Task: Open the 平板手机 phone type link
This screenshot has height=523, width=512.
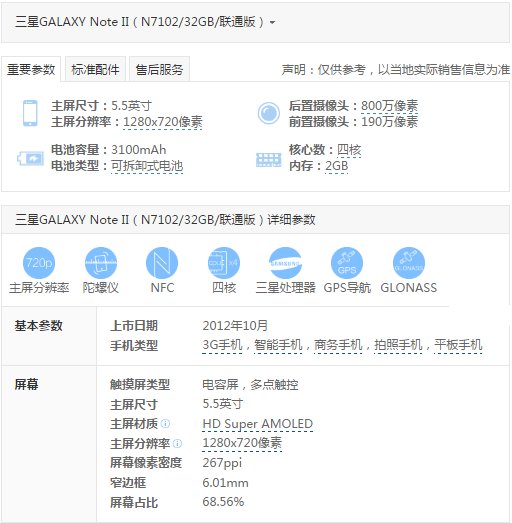Action: click(458, 345)
